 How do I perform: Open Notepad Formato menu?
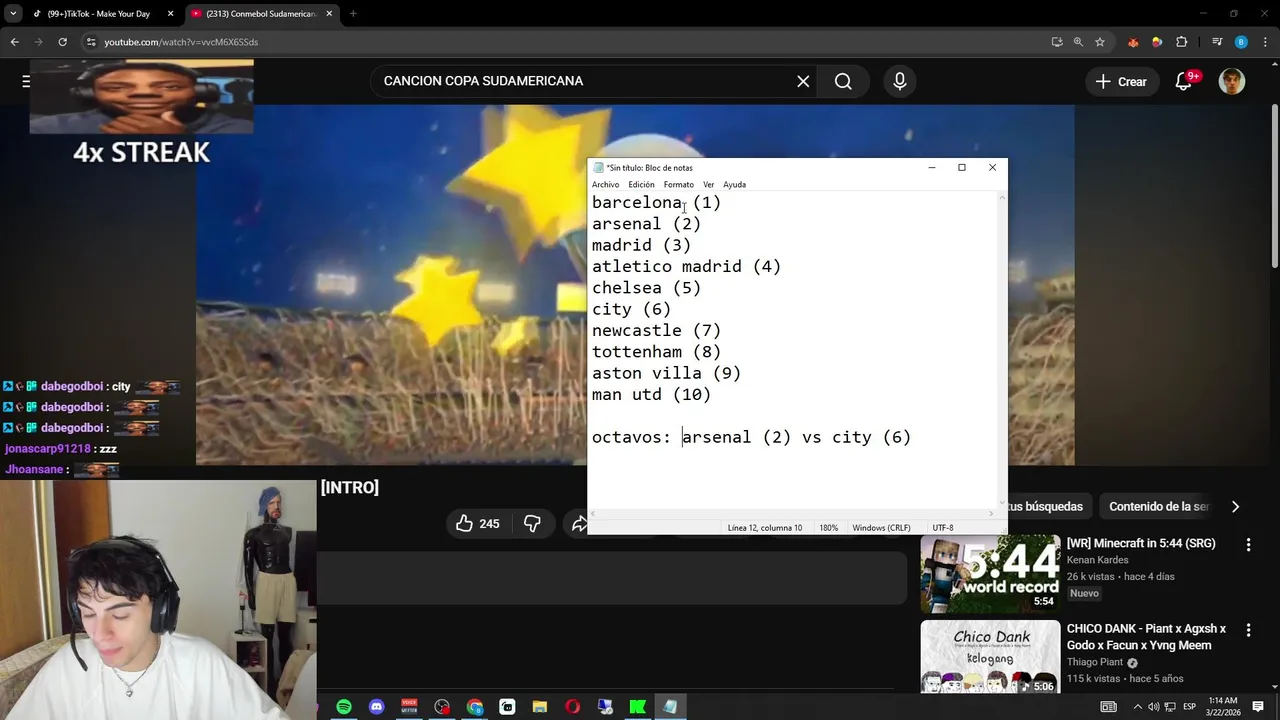coord(678,185)
